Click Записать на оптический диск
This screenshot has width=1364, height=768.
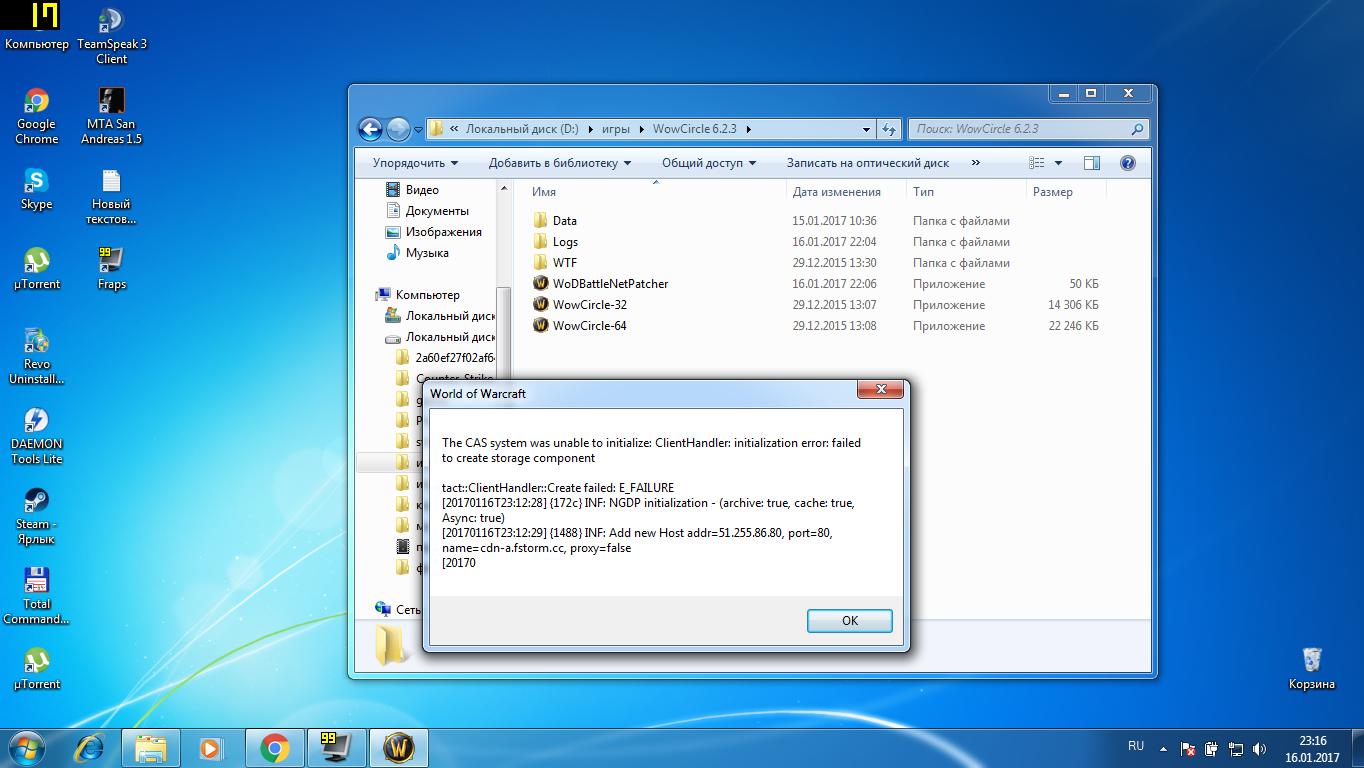click(x=867, y=163)
